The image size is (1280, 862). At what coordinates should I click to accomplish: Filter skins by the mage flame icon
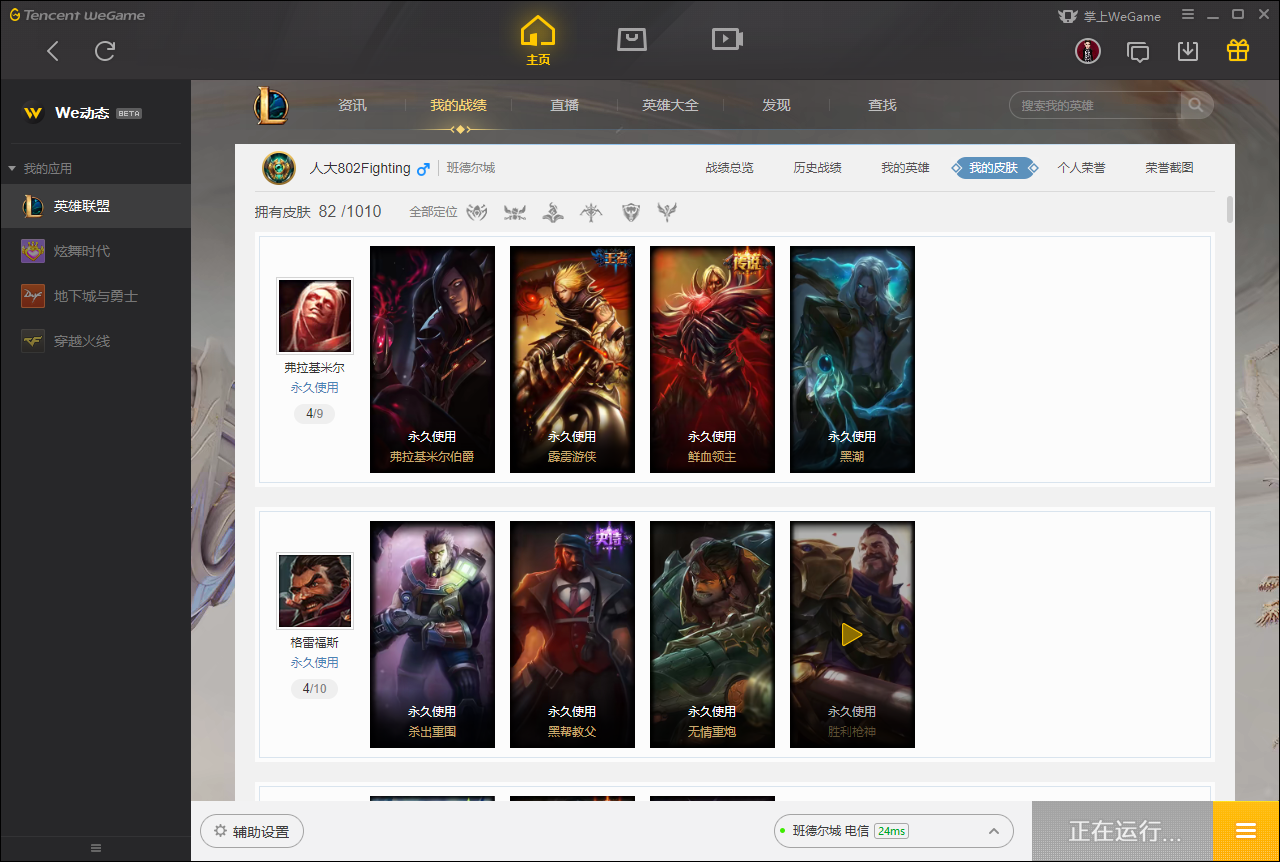coord(553,212)
